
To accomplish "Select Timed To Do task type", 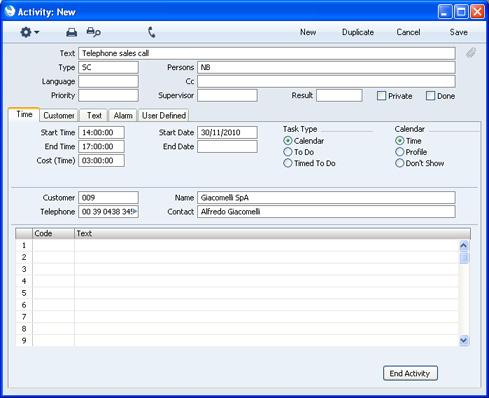I will coord(288,163).
